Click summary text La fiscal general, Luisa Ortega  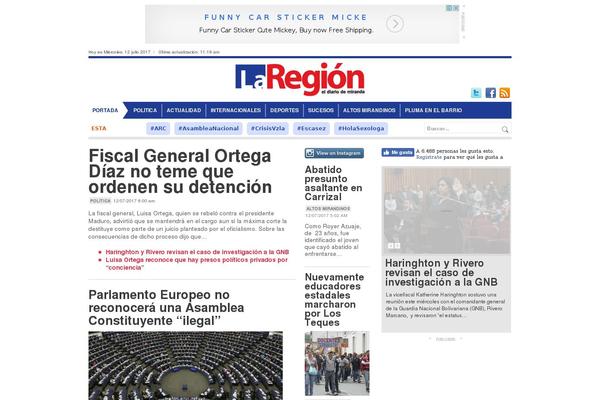click(187, 225)
